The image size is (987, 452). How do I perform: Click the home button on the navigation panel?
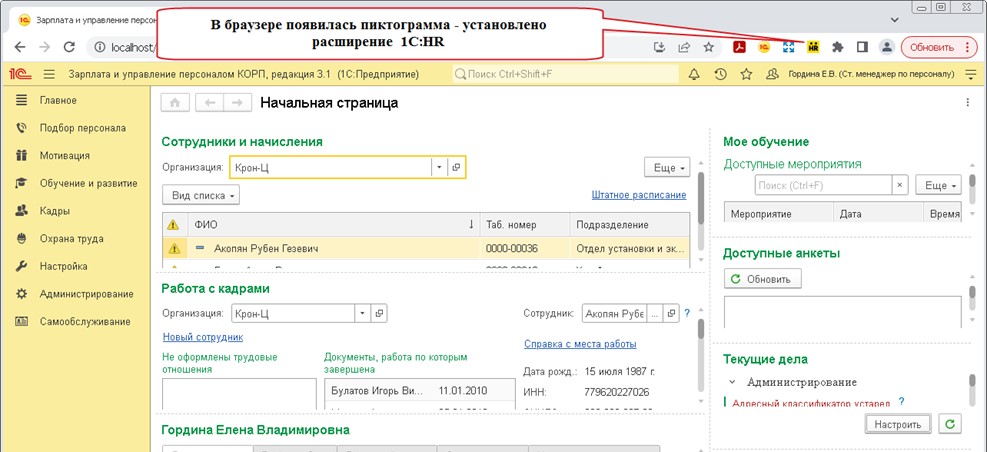point(176,103)
